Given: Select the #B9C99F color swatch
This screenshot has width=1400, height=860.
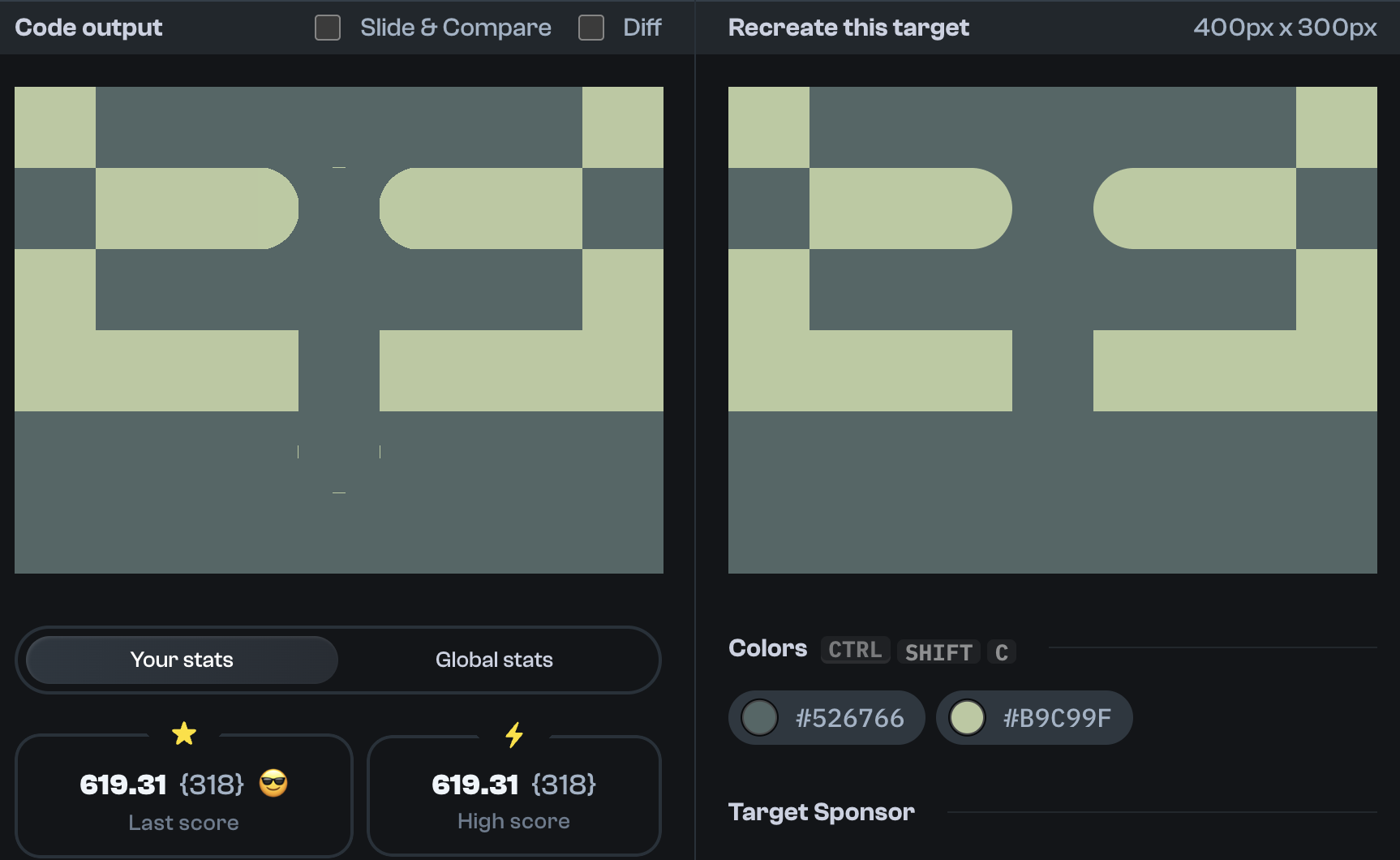Looking at the screenshot, I should pos(1035,717).
